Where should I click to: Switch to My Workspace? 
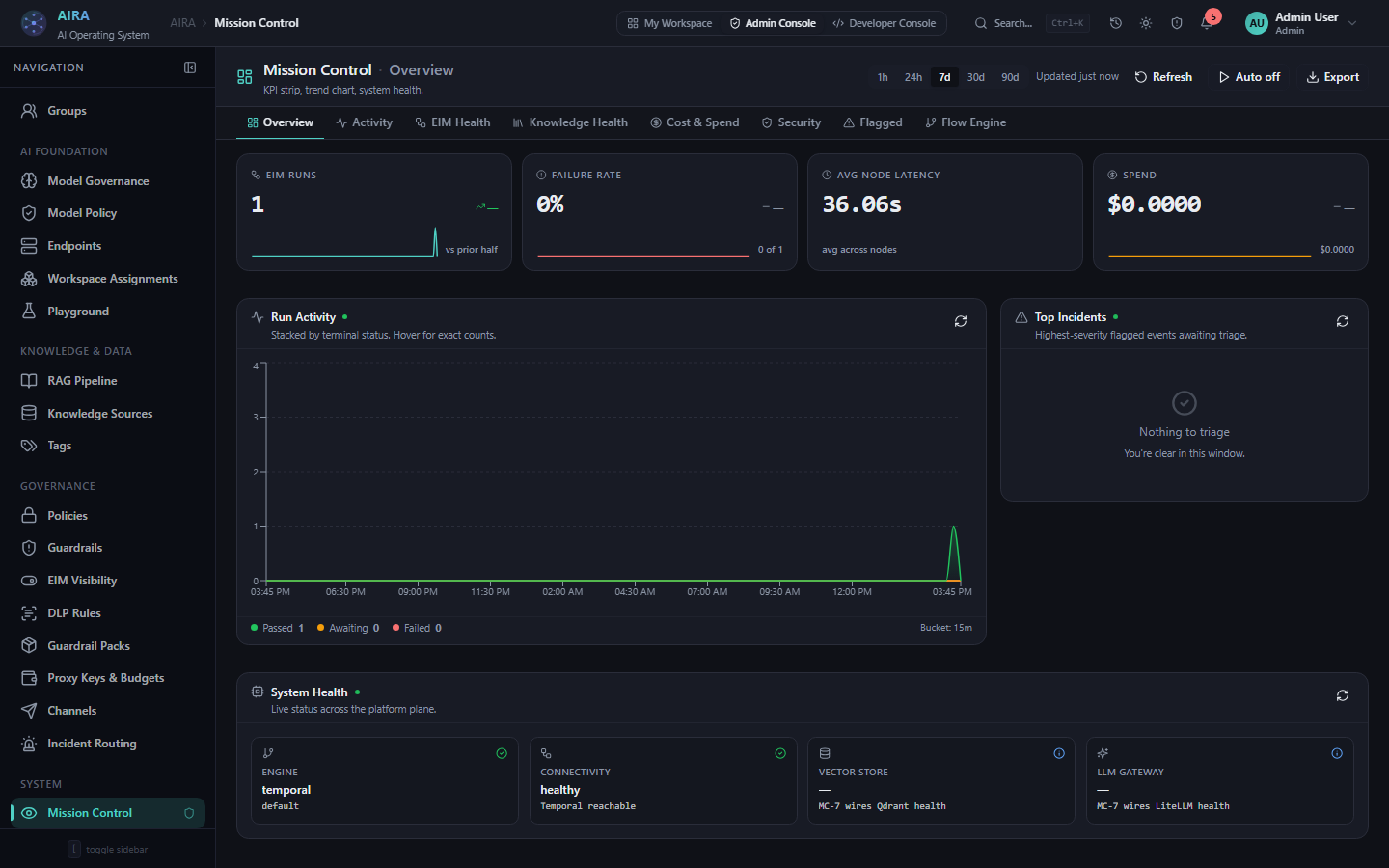coord(669,23)
